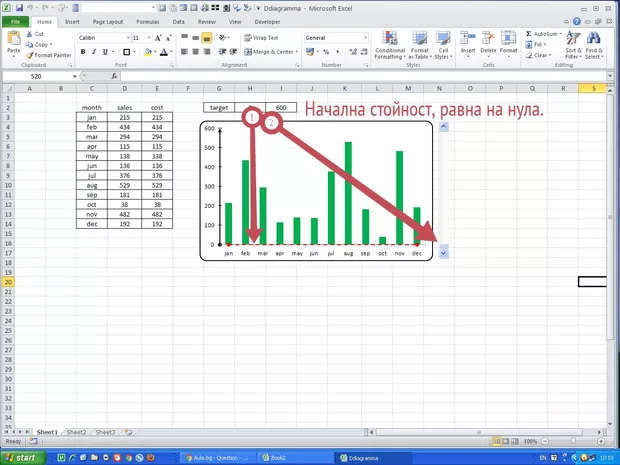Click the Cut scissors icon
This screenshot has height=465, width=620.
click(x=30, y=34)
